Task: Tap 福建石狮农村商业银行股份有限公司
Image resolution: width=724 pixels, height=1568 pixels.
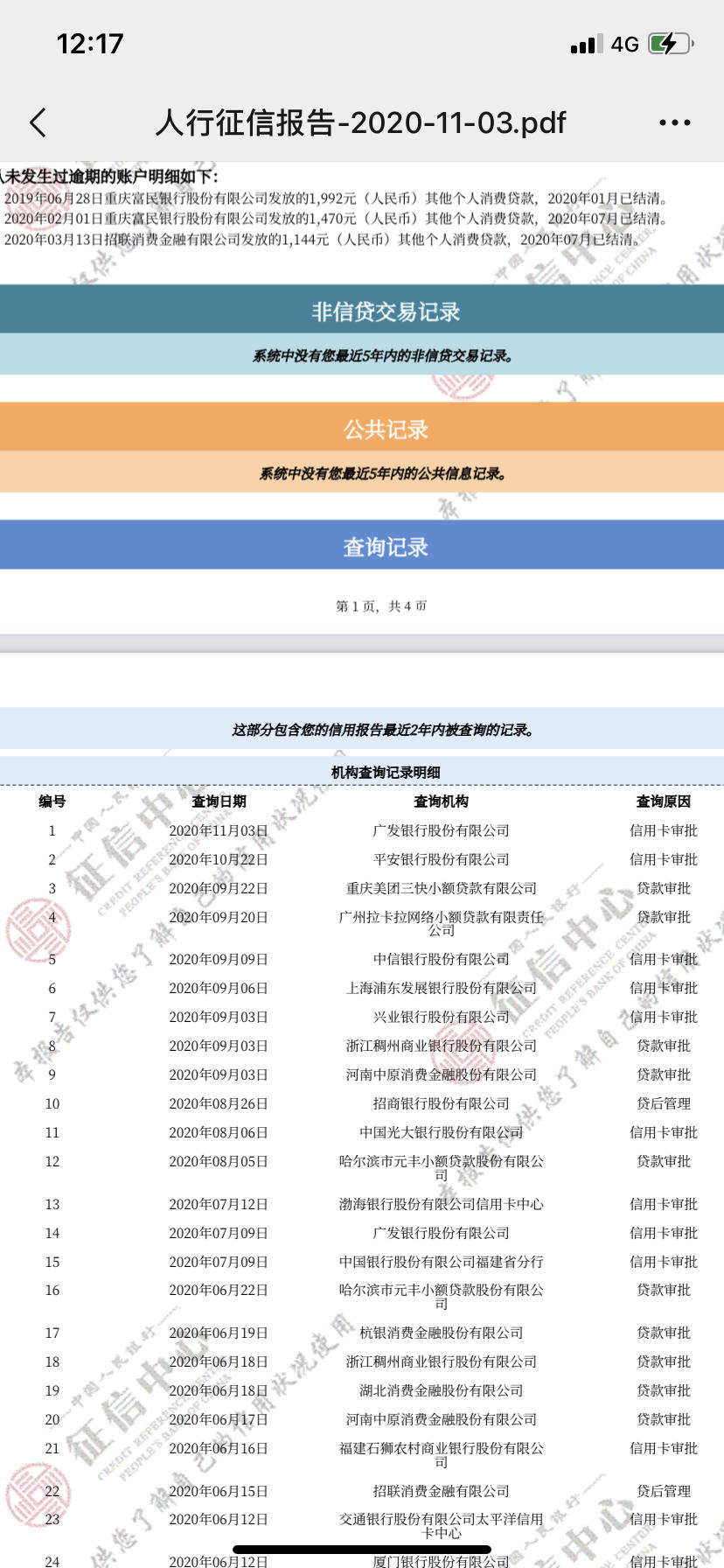Action: tap(442, 1455)
